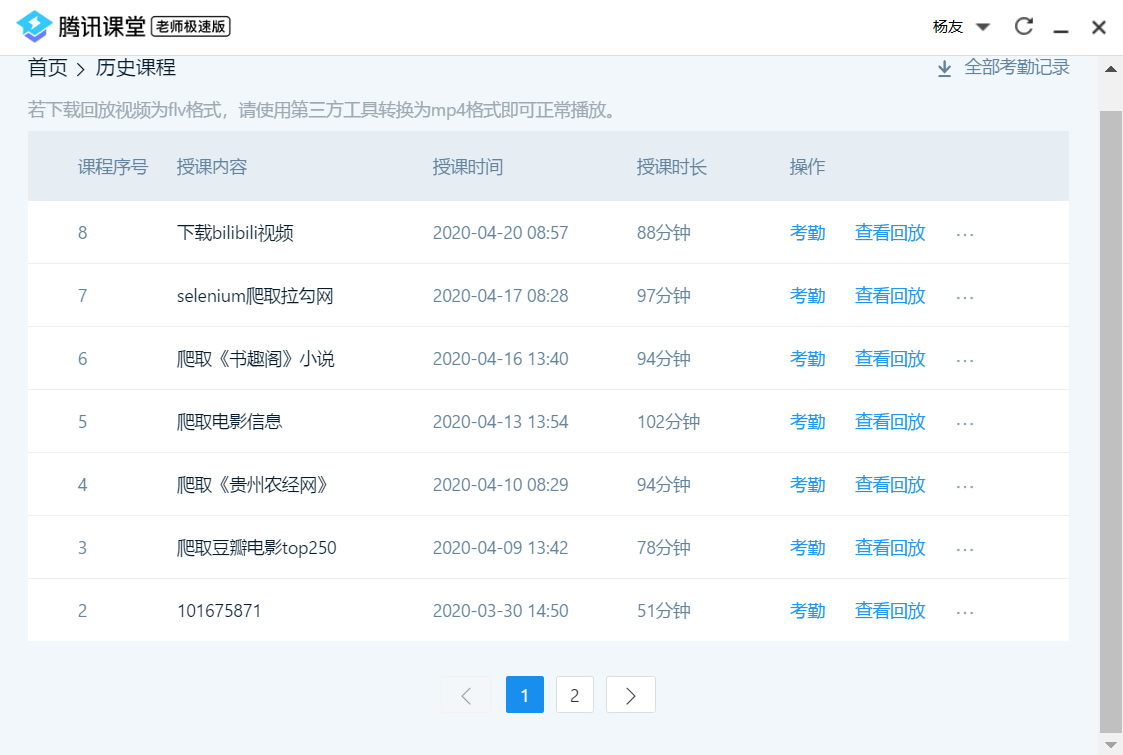Click the next page arrow in pagination
Screen dimensions: 1123x755
630,694
